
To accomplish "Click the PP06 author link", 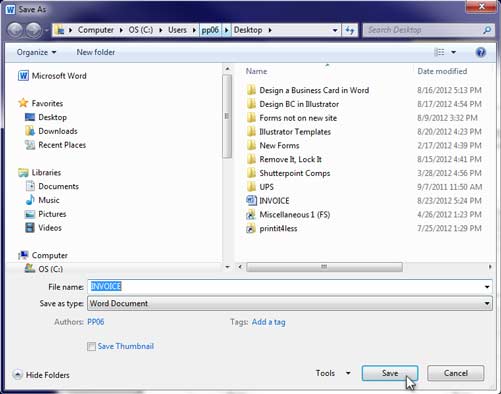I will click(96, 322).
